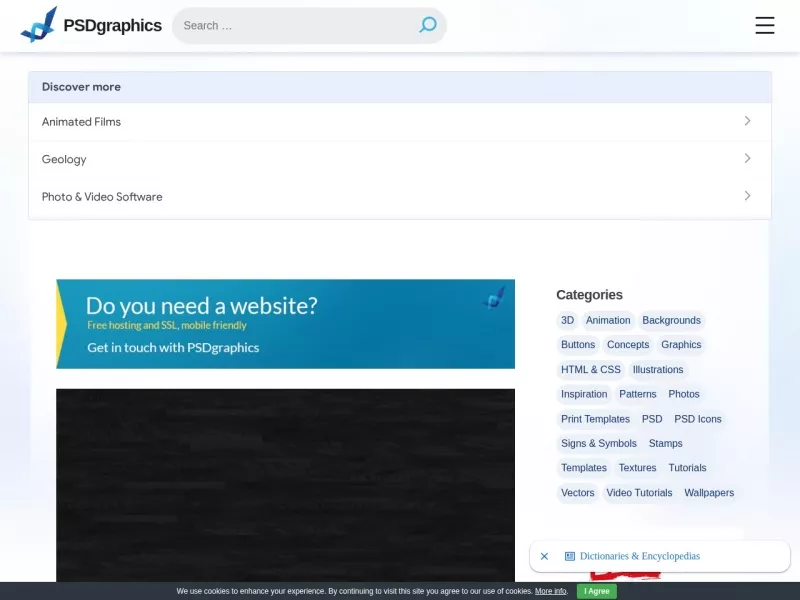Click the dark texture preview image

click(x=285, y=485)
